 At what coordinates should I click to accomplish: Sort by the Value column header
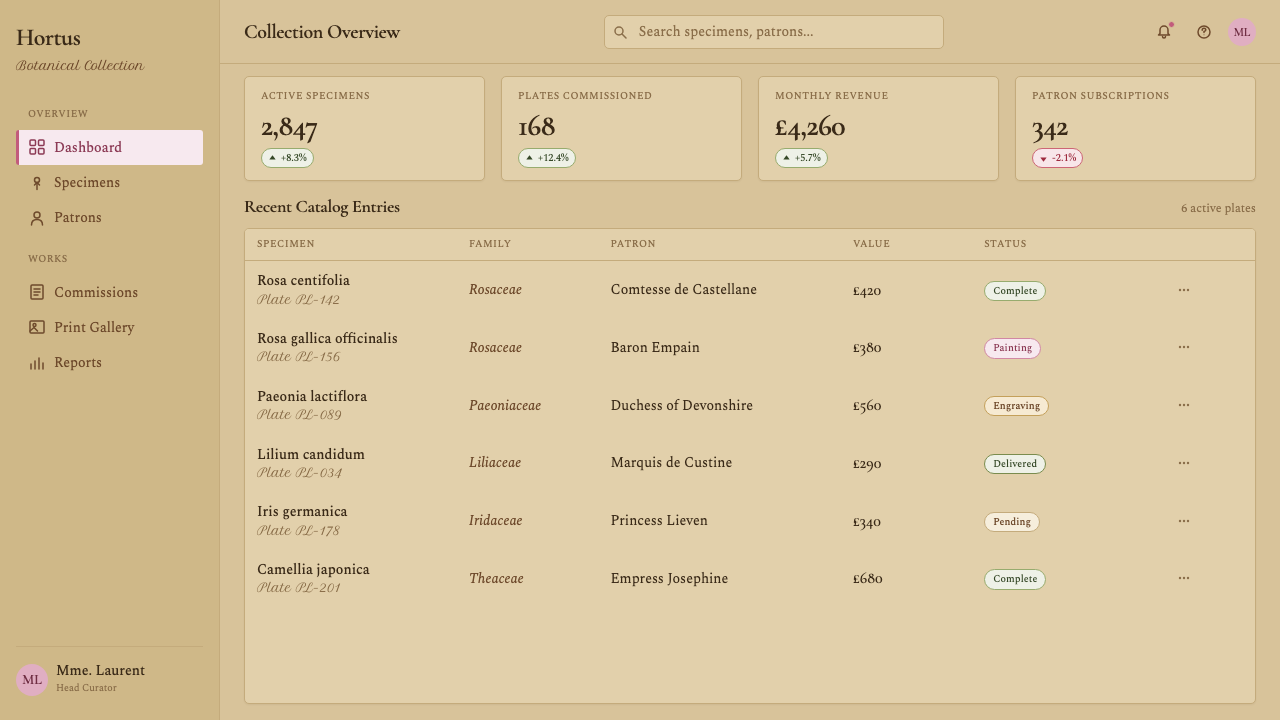871,244
